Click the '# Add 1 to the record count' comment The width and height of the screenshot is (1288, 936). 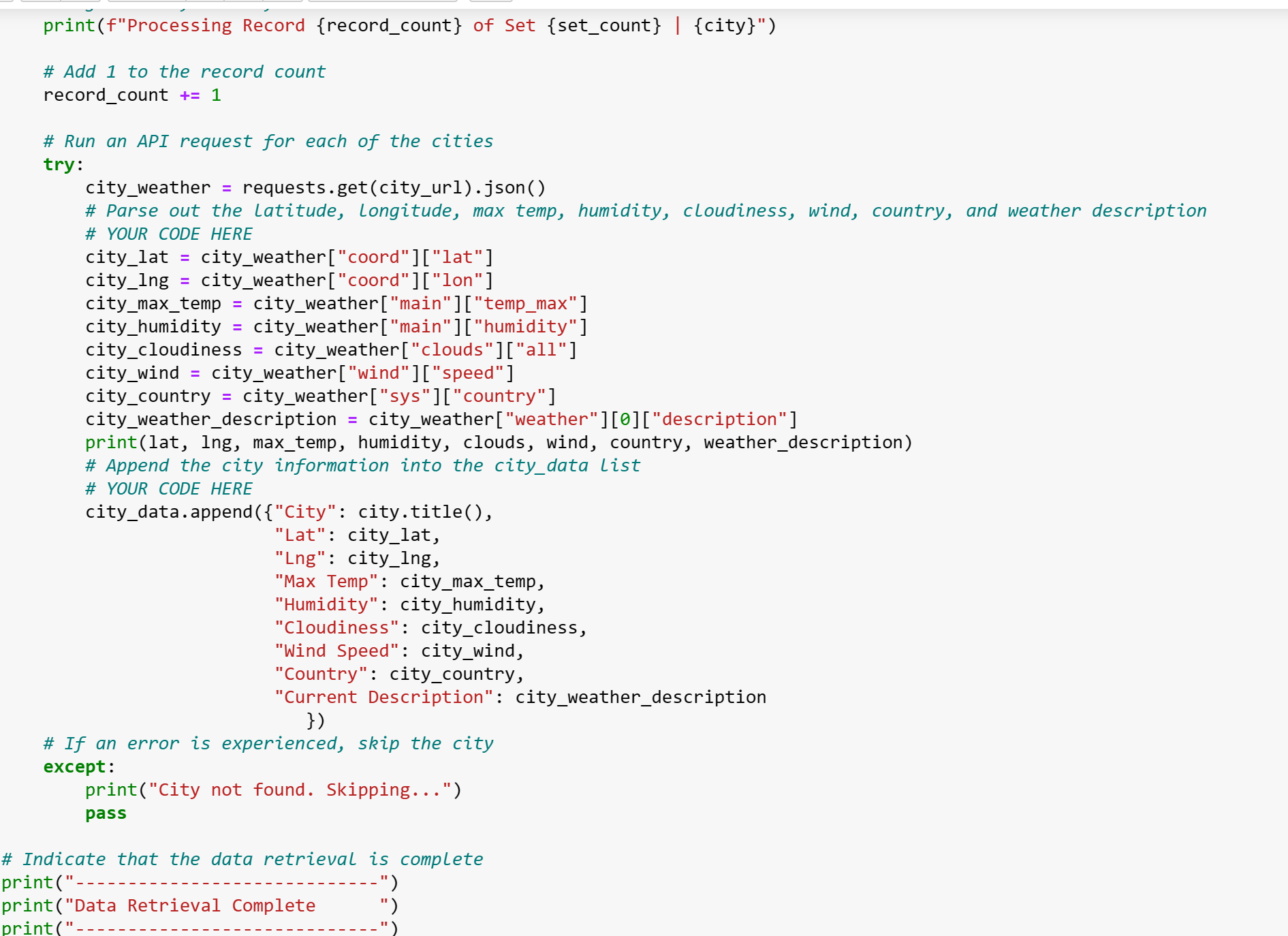[185, 72]
